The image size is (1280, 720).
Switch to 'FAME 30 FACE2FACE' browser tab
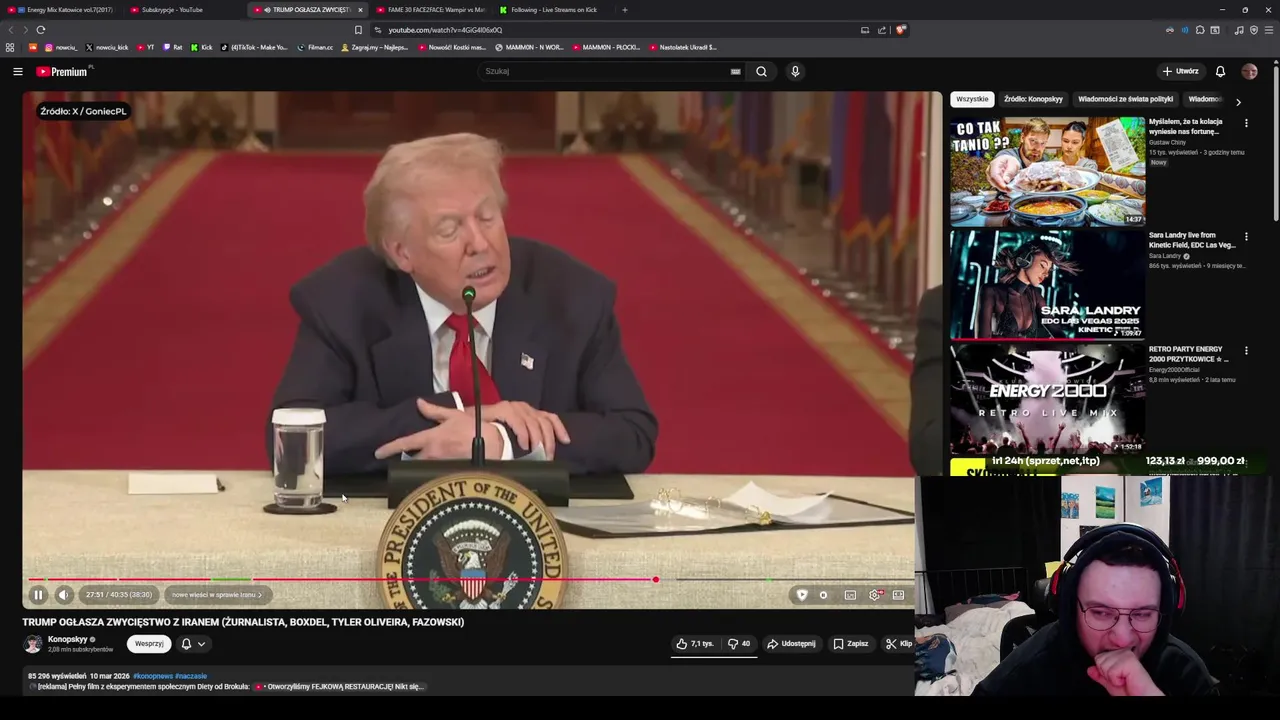430,10
